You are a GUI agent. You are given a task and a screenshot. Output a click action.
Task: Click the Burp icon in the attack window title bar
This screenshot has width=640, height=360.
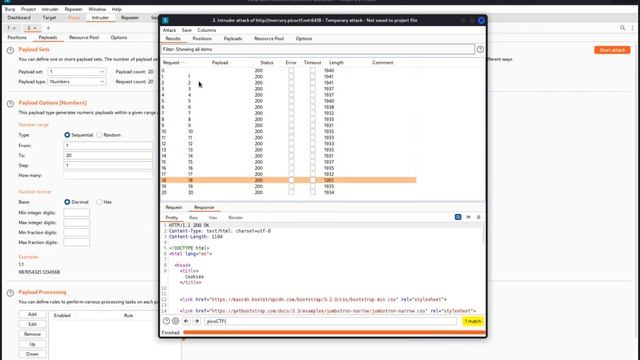pos(165,20)
